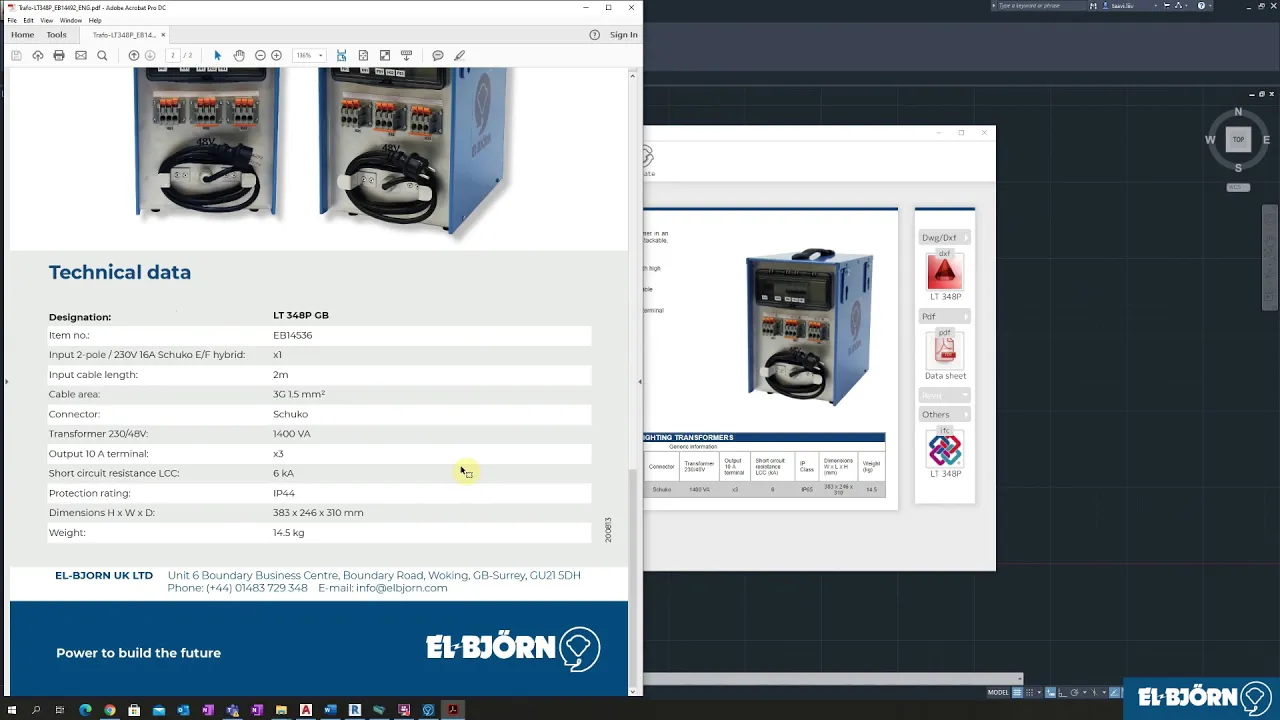Open the Help menu in Acrobat
Image resolution: width=1280 pixels, height=720 pixels.
coord(95,20)
